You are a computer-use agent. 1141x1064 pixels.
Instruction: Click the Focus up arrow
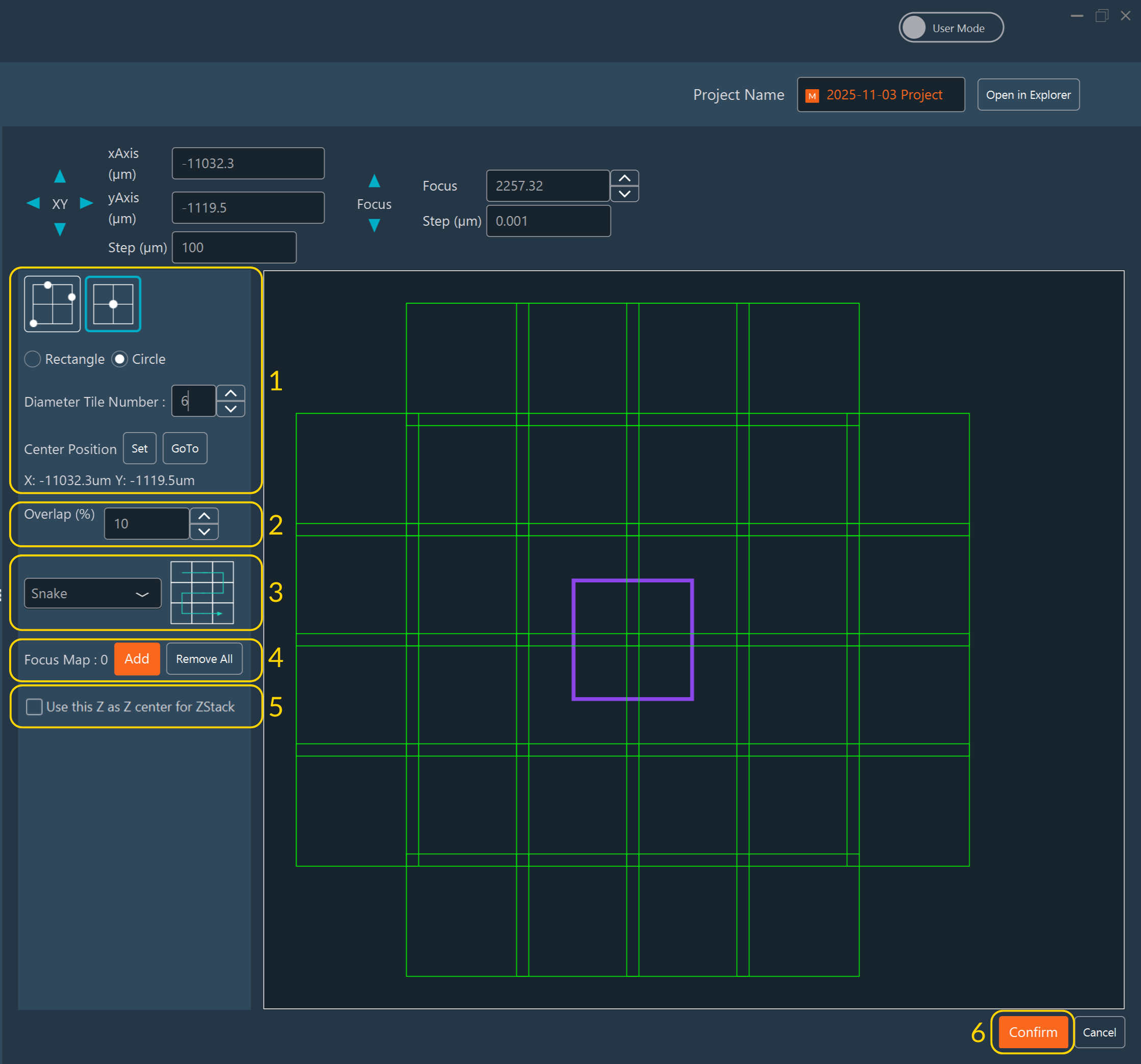[374, 181]
